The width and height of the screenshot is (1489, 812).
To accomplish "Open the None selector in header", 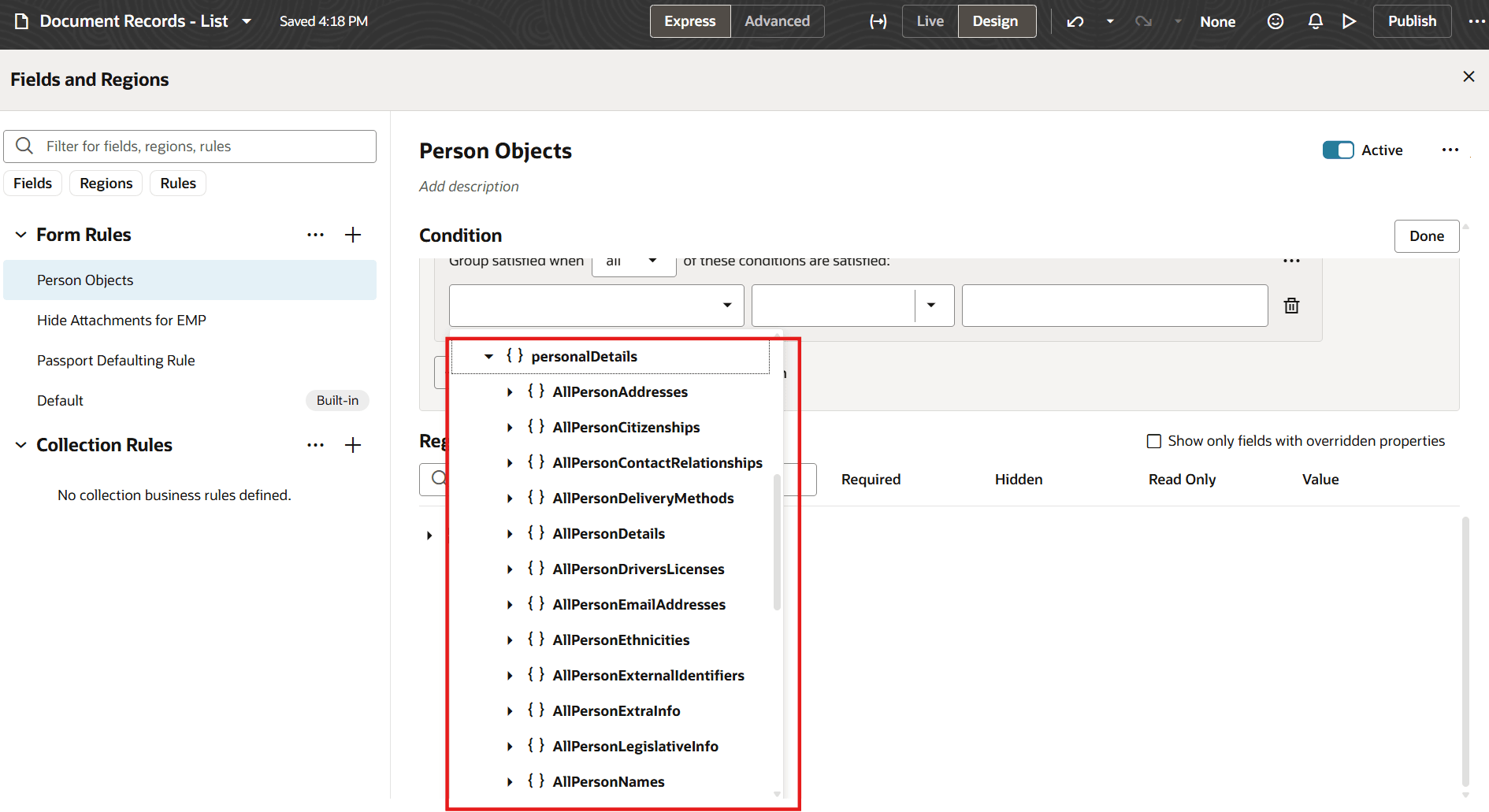I will [x=1217, y=21].
